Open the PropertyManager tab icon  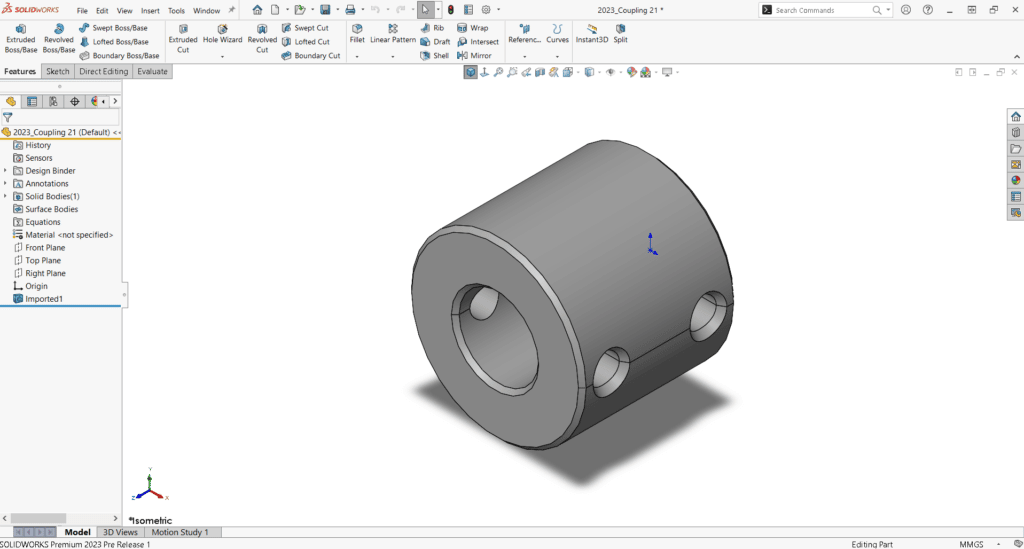click(32, 102)
